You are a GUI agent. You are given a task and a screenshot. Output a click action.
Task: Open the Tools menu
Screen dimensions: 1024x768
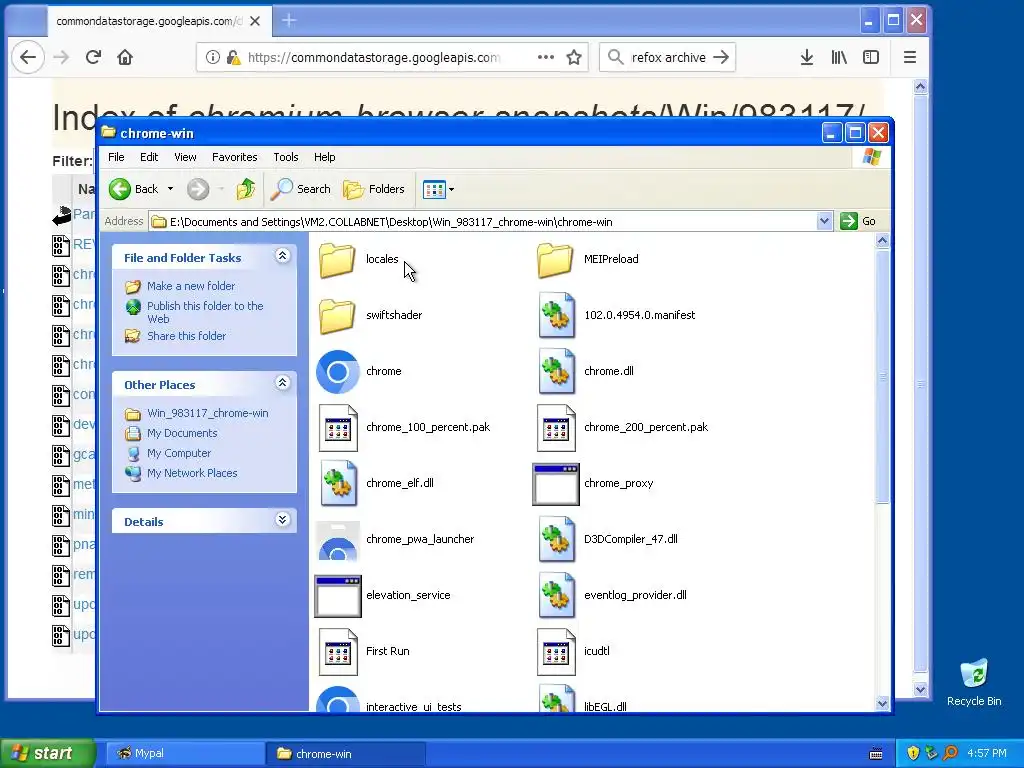pos(285,157)
